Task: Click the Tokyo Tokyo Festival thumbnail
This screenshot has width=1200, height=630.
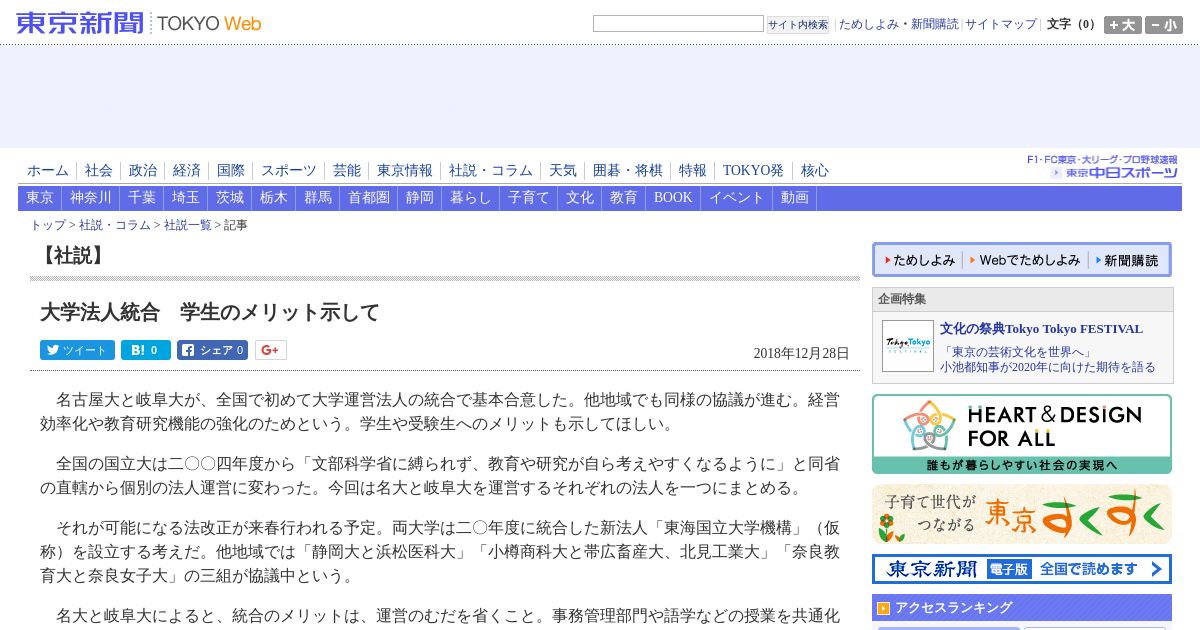Action: pos(908,346)
